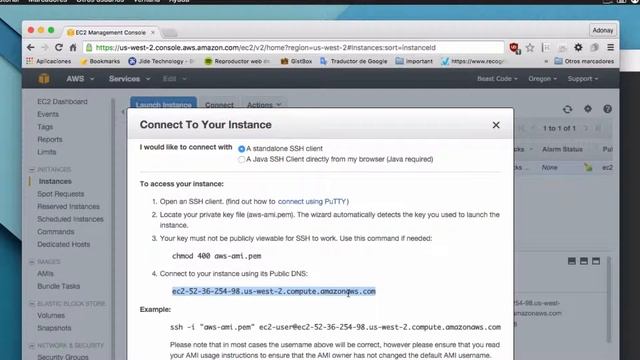
Task: Open Snapshots in sidebar
Action: pos(54,329)
